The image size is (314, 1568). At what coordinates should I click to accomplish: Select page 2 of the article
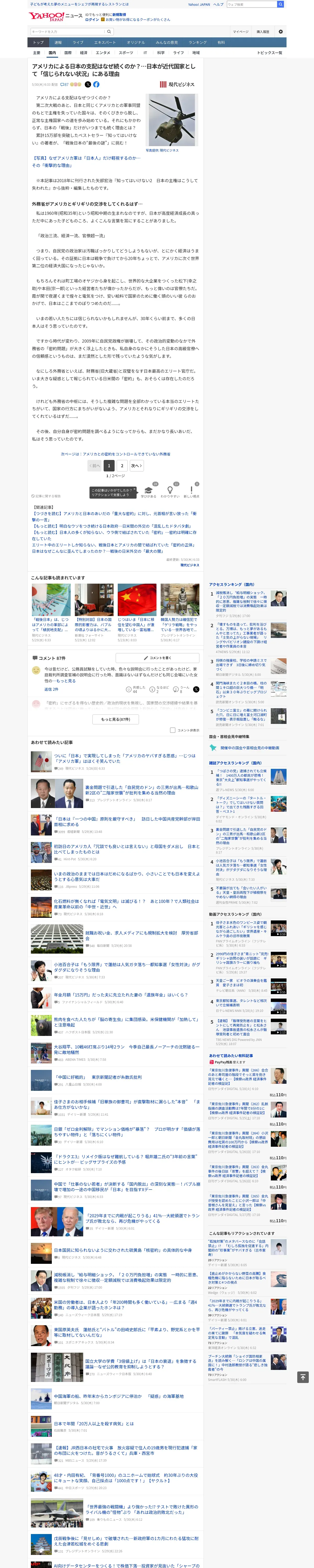(122, 466)
